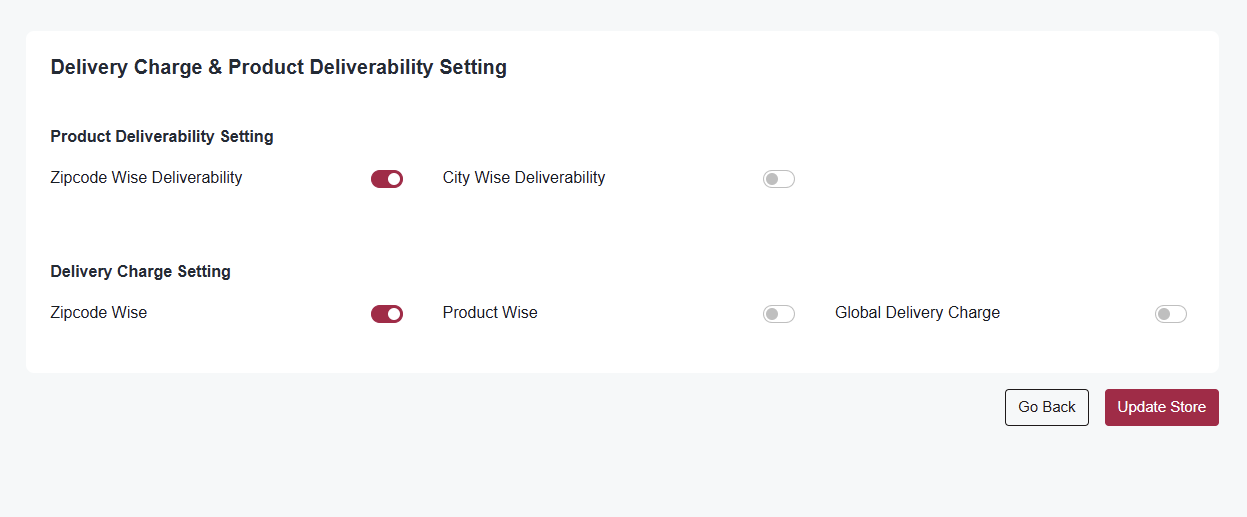Go Back using the outlined button
The height and width of the screenshot is (517, 1247).
pyautogui.click(x=1047, y=407)
